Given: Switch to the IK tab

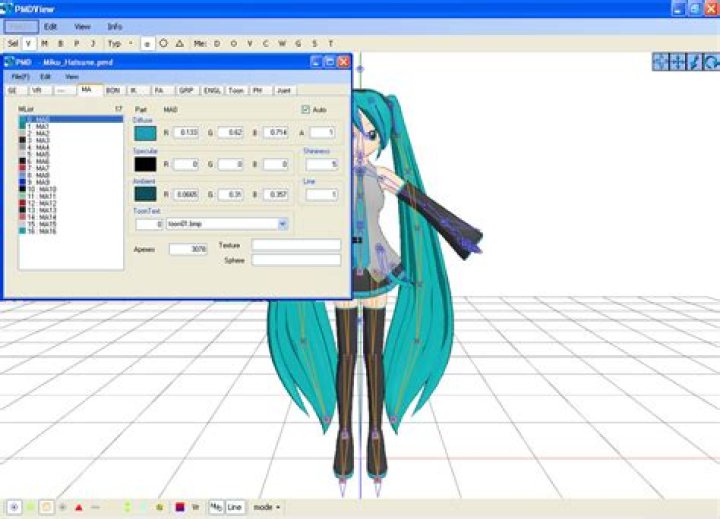Looking at the screenshot, I should click(x=138, y=90).
